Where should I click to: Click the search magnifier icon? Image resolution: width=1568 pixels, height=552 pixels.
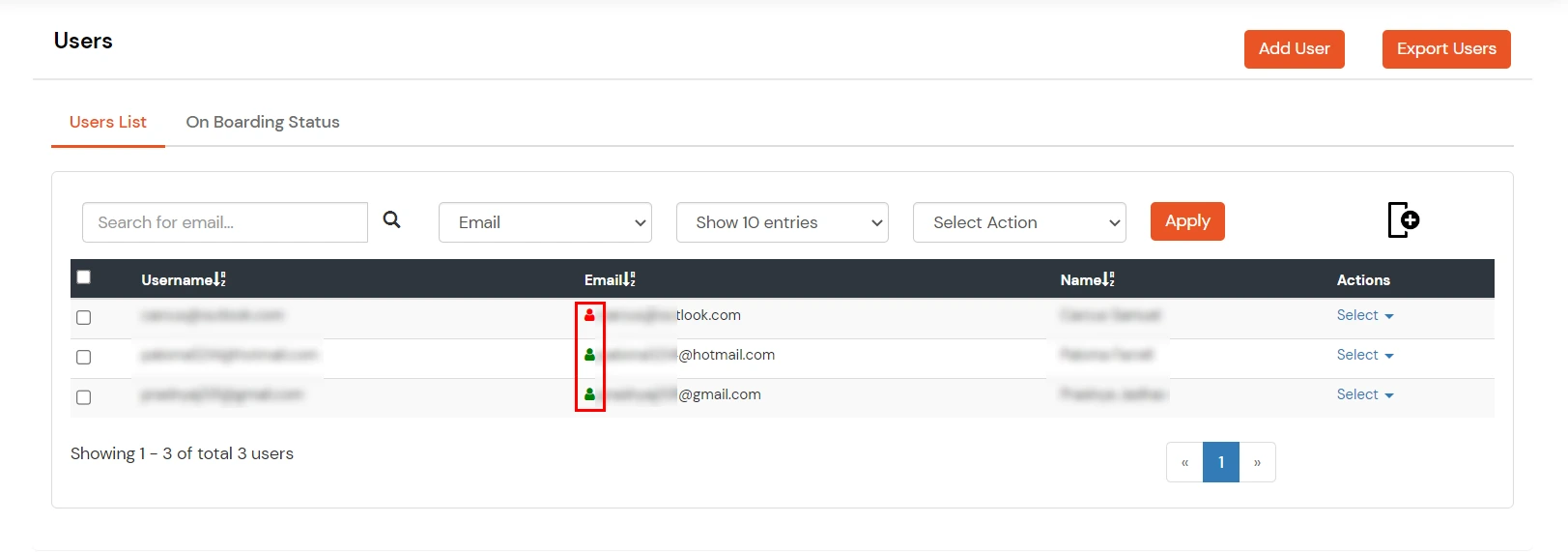[x=391, y=219]
